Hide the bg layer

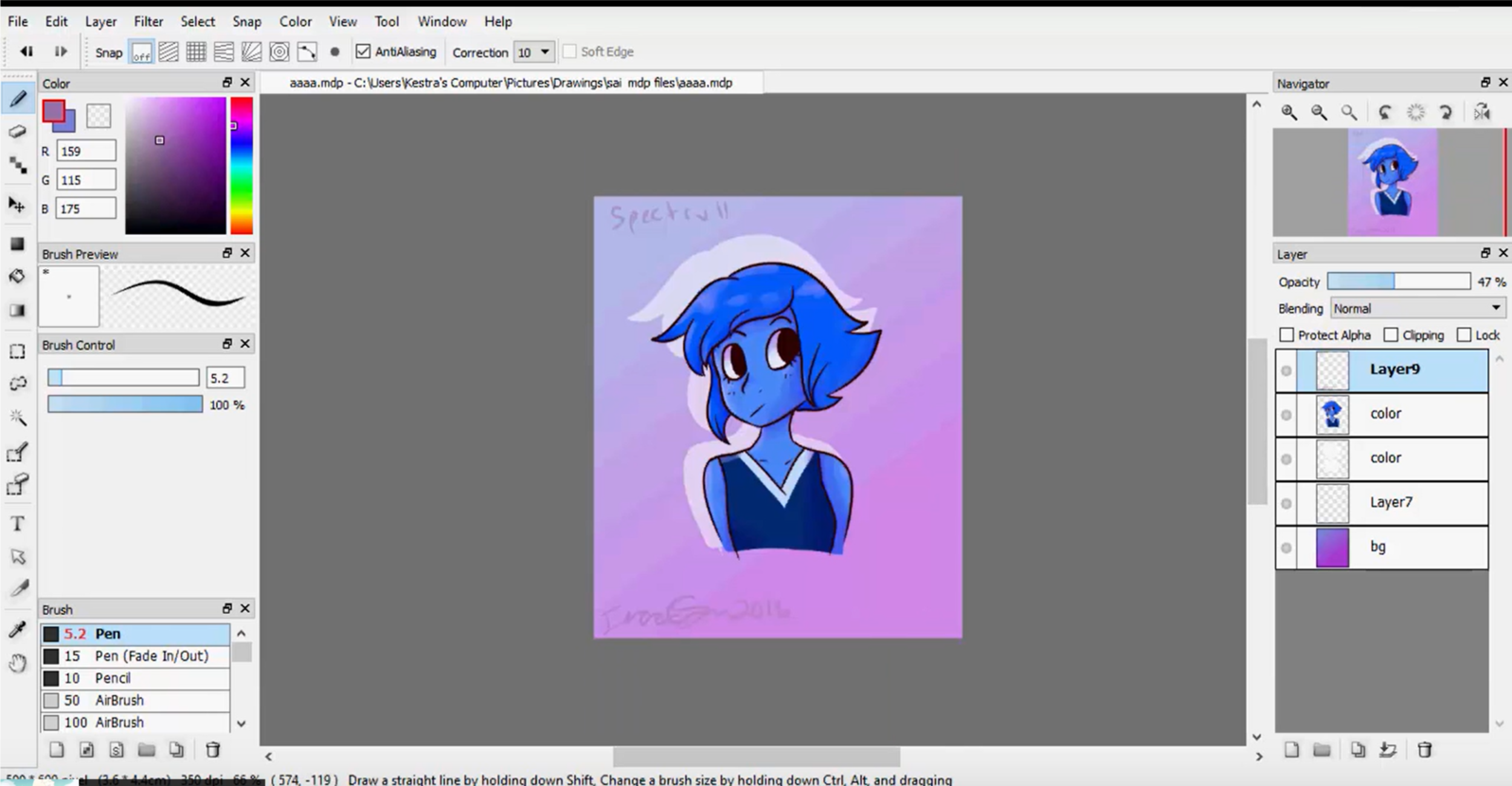(x=1286, y=548)
